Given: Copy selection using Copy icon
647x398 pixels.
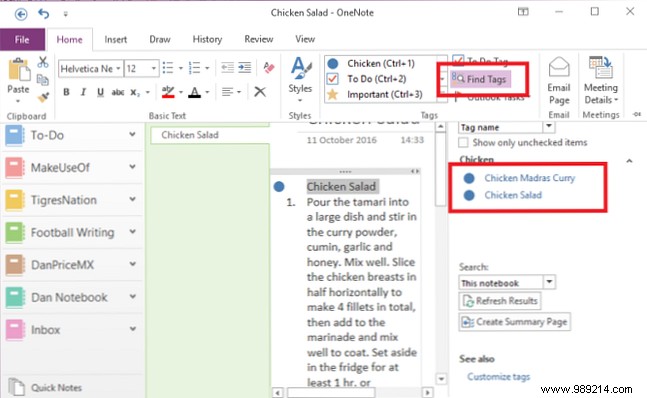Looking at the screenshot, I should coord(43,80).
